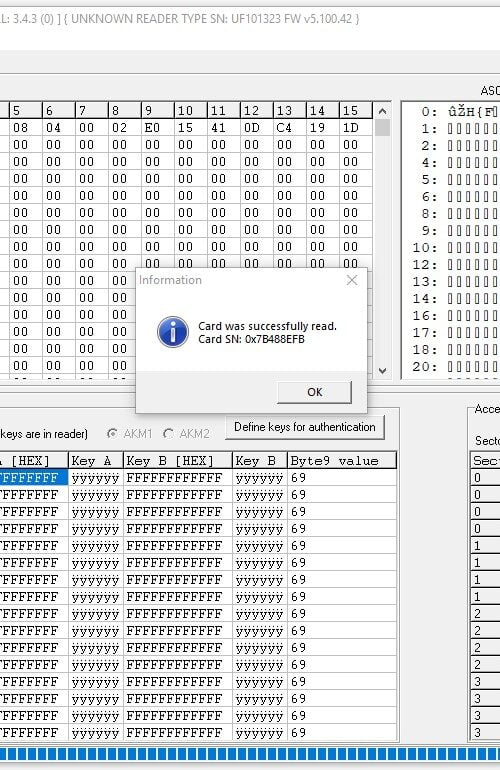The height and width of the screenshot is (770, 500).
Task: Click the blue info icon in dialog
Action: tap(173, 332)
